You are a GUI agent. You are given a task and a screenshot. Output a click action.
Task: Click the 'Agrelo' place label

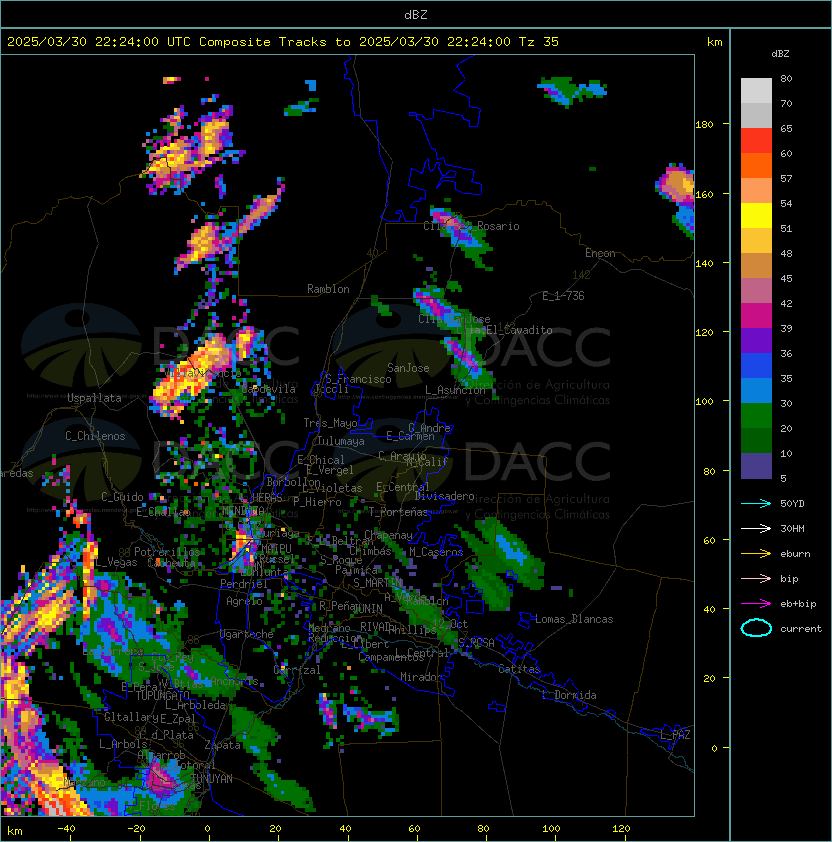pos(244,601)
